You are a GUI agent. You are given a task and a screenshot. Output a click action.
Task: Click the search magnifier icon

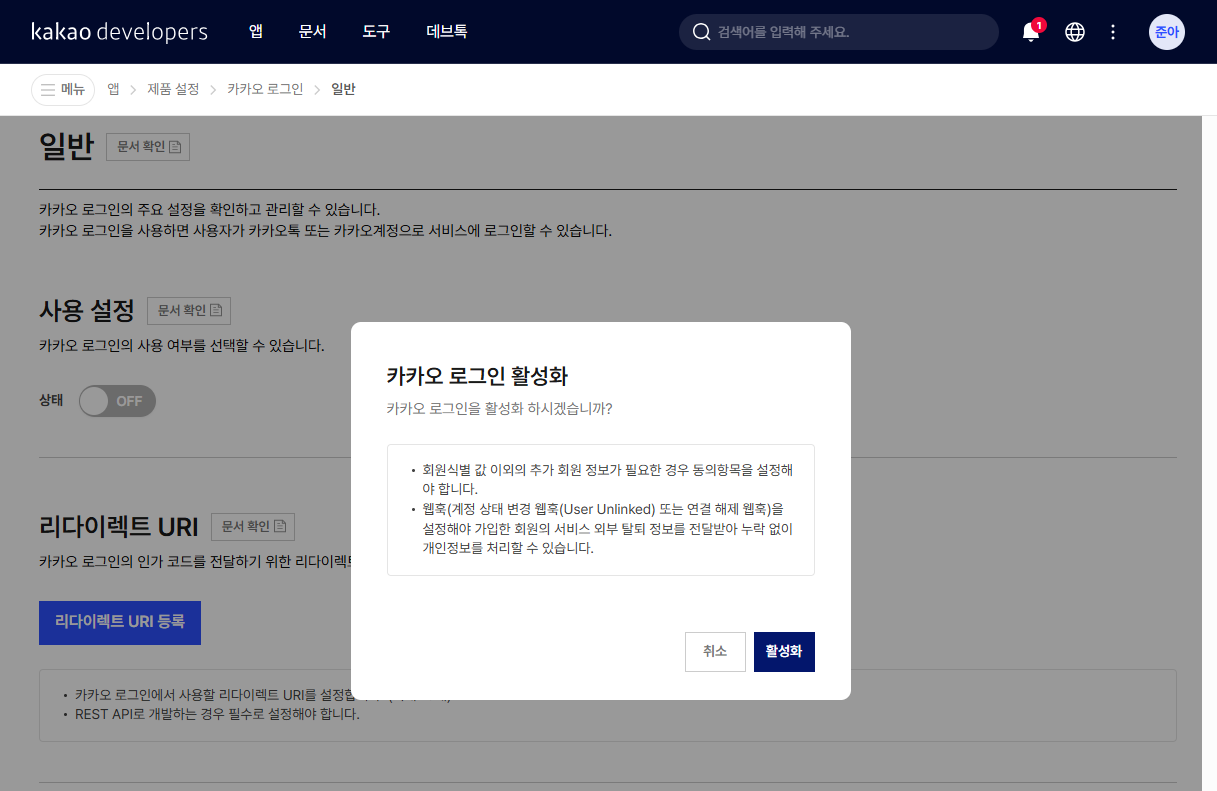point(701,32)
